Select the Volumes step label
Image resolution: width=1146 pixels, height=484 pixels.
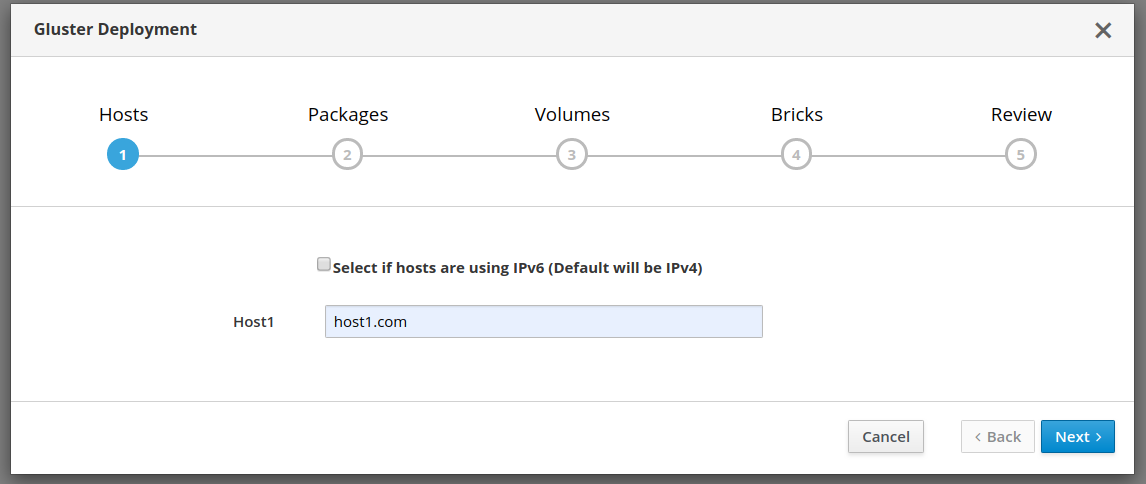[572, 115]
